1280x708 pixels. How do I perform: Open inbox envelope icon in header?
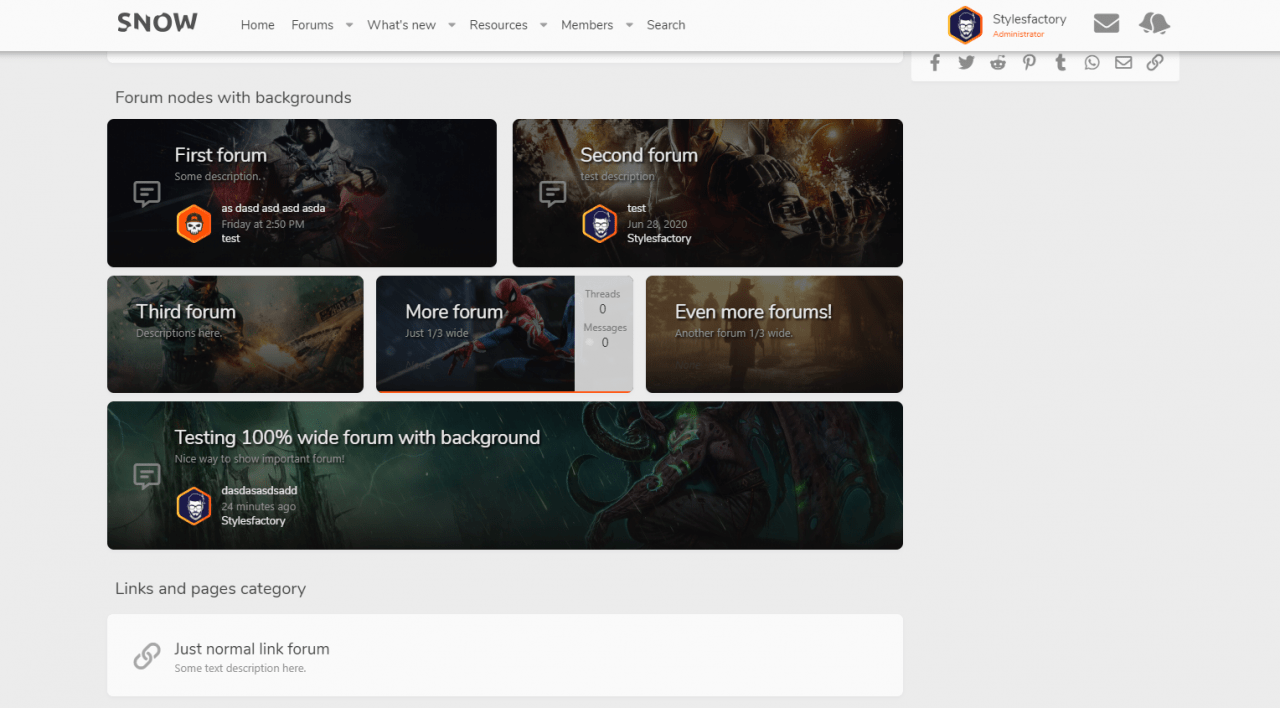pyautogui.click(x=1106, y=24)
